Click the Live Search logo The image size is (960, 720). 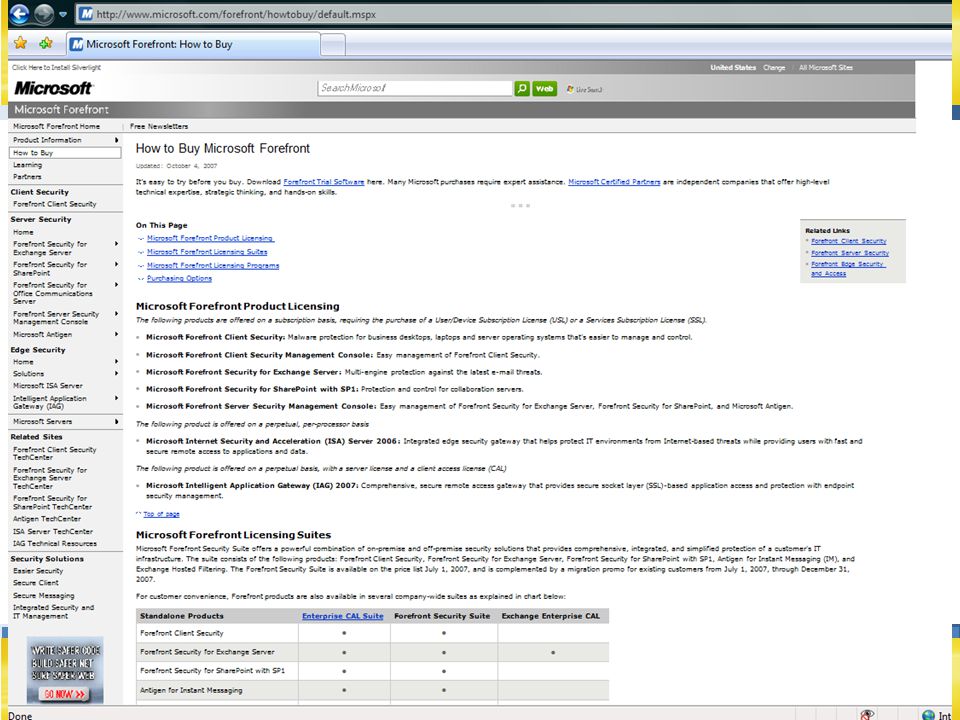[x=585, y=89]
